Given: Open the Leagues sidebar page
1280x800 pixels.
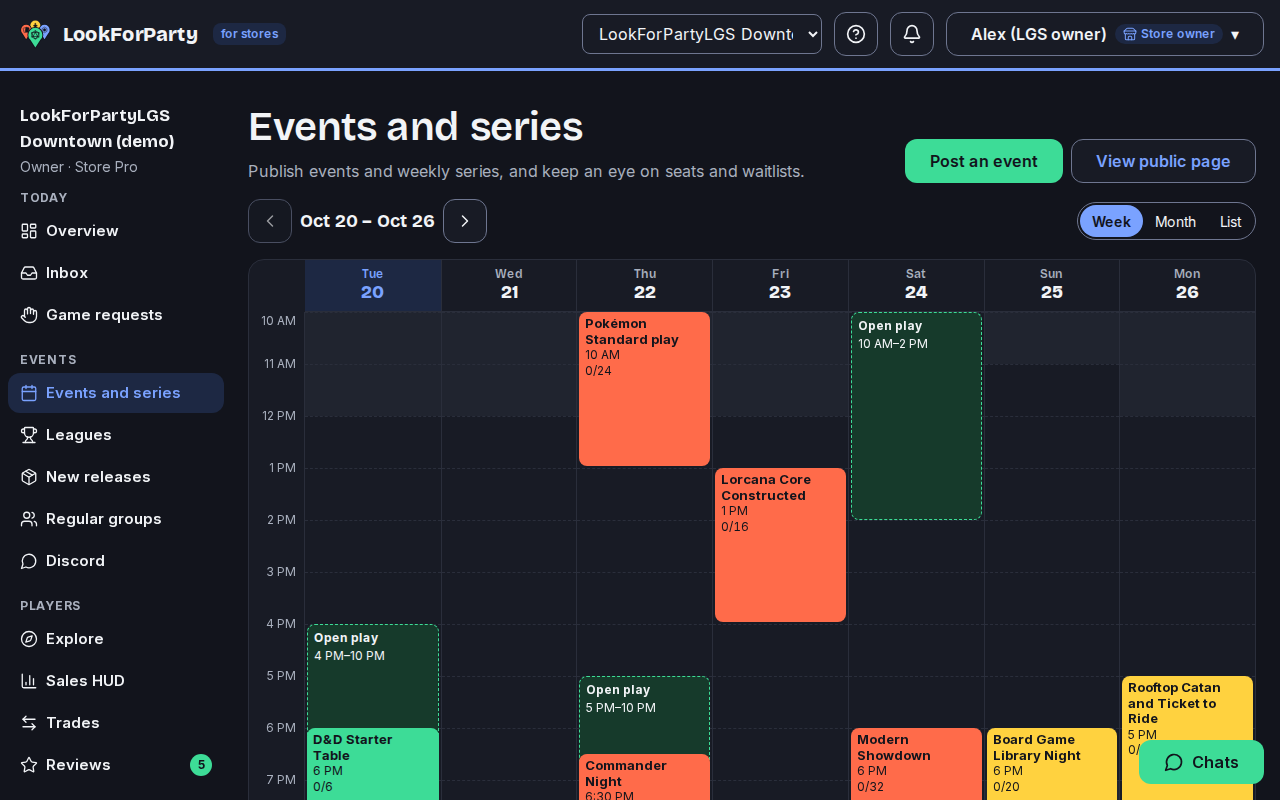Looking at the screenshot, I should (116, 435).
